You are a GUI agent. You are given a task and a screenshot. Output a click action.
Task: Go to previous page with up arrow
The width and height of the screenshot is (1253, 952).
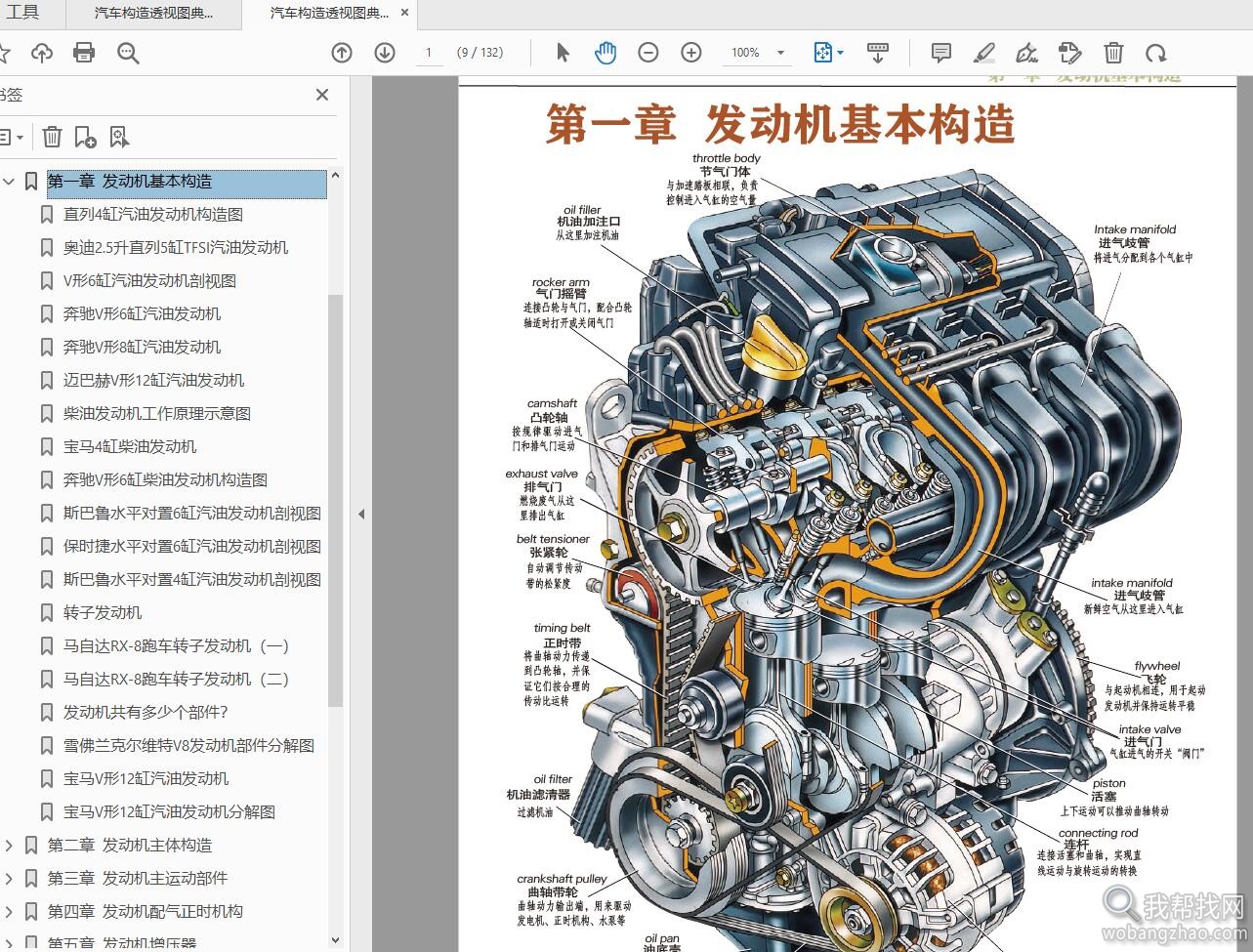point(342,53)
